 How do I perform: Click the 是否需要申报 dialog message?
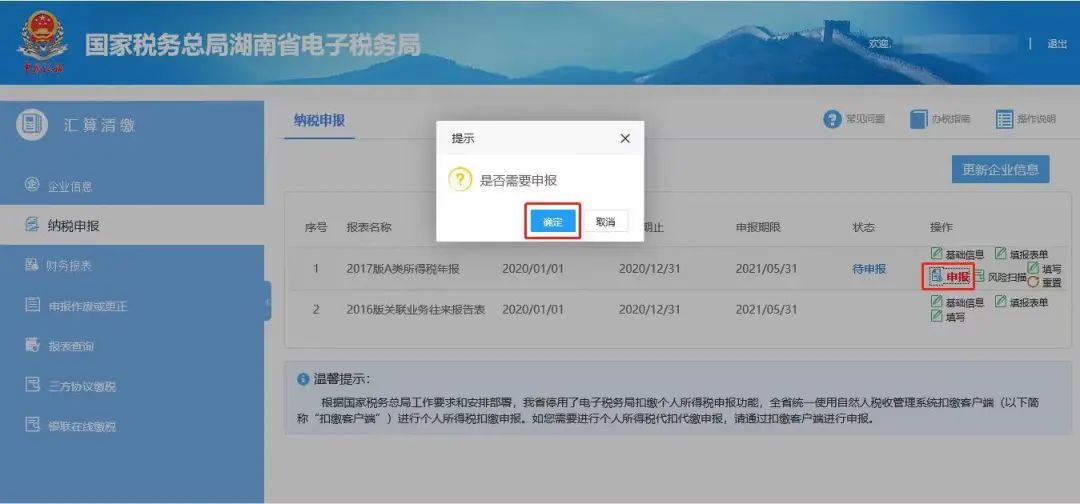pyautogui.click(x=518, y=181)
